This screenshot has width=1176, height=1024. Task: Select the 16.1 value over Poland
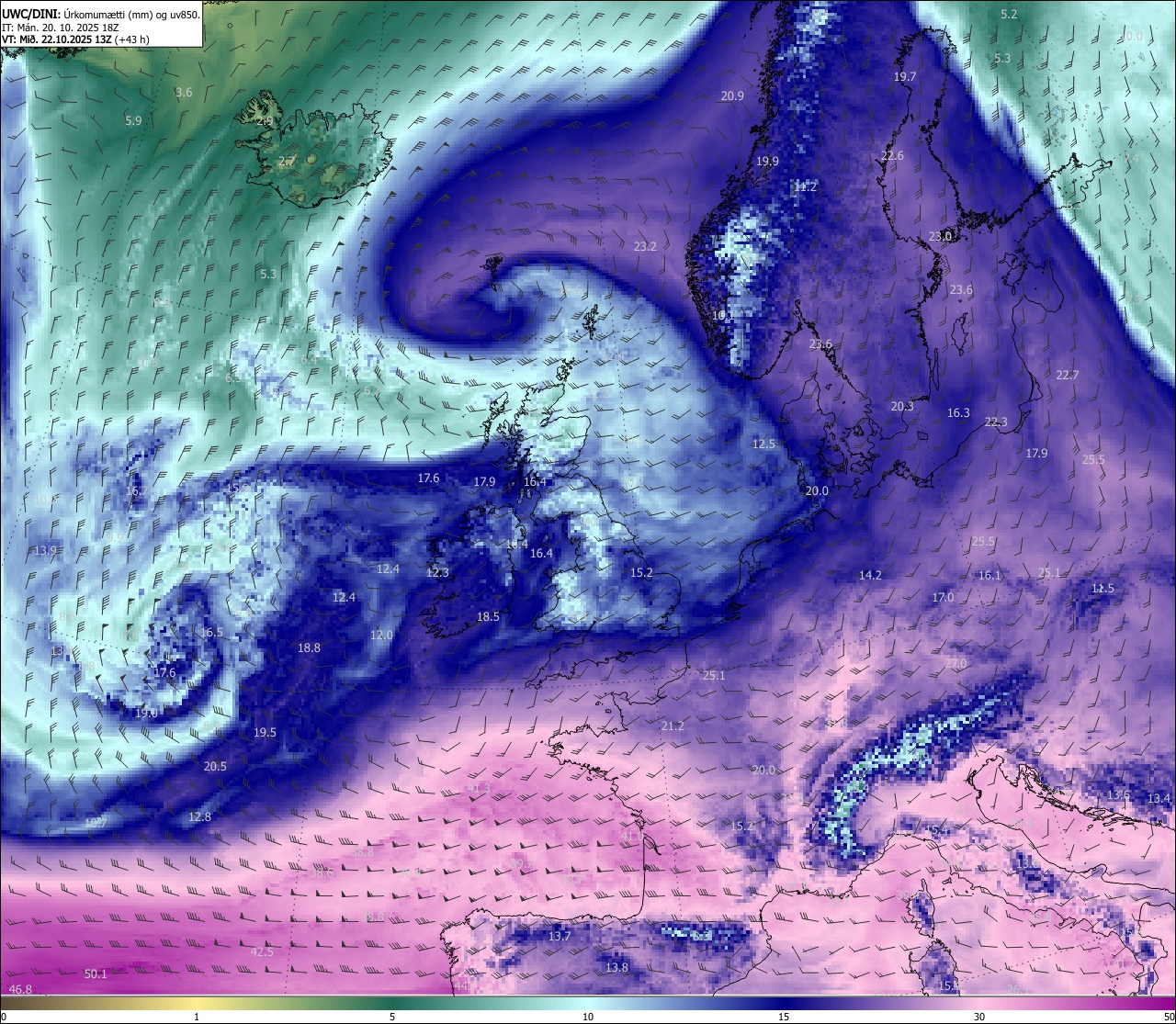[x=989, y=575]
